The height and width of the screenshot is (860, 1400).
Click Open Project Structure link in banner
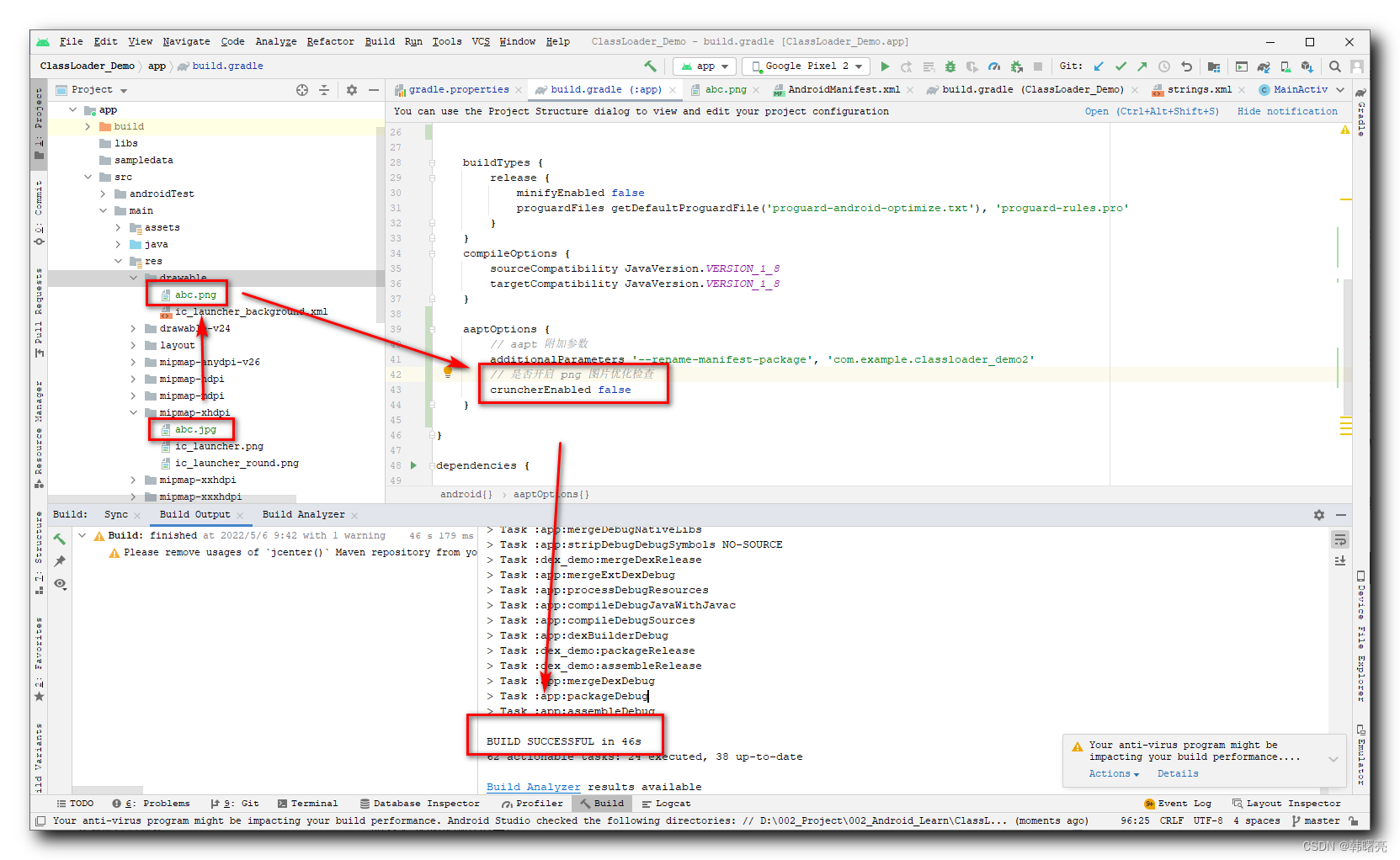point(1151,111)
